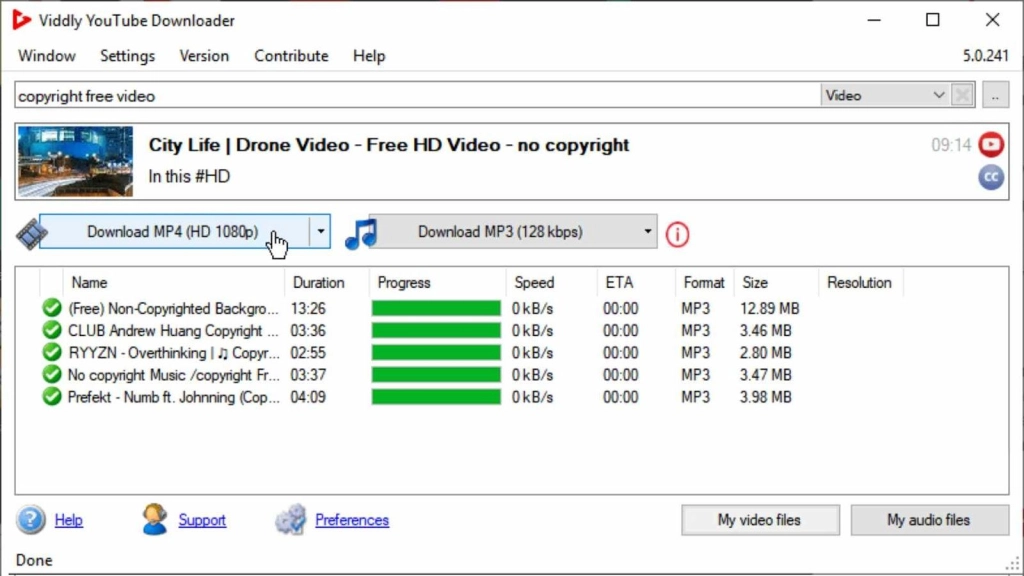Click the Support person icon
The image size is (1024, 576).
pyautogui.click(x=154, y=520)
